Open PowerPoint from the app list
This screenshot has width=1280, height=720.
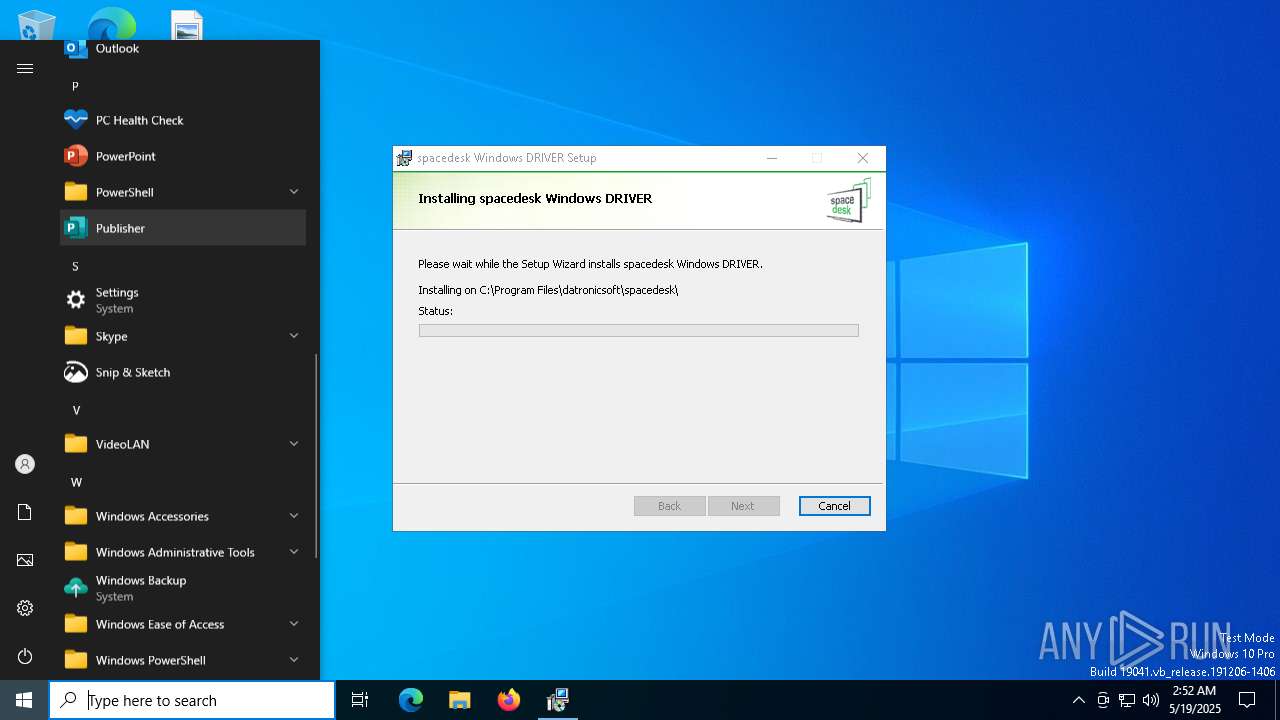(x=183, y=156)
